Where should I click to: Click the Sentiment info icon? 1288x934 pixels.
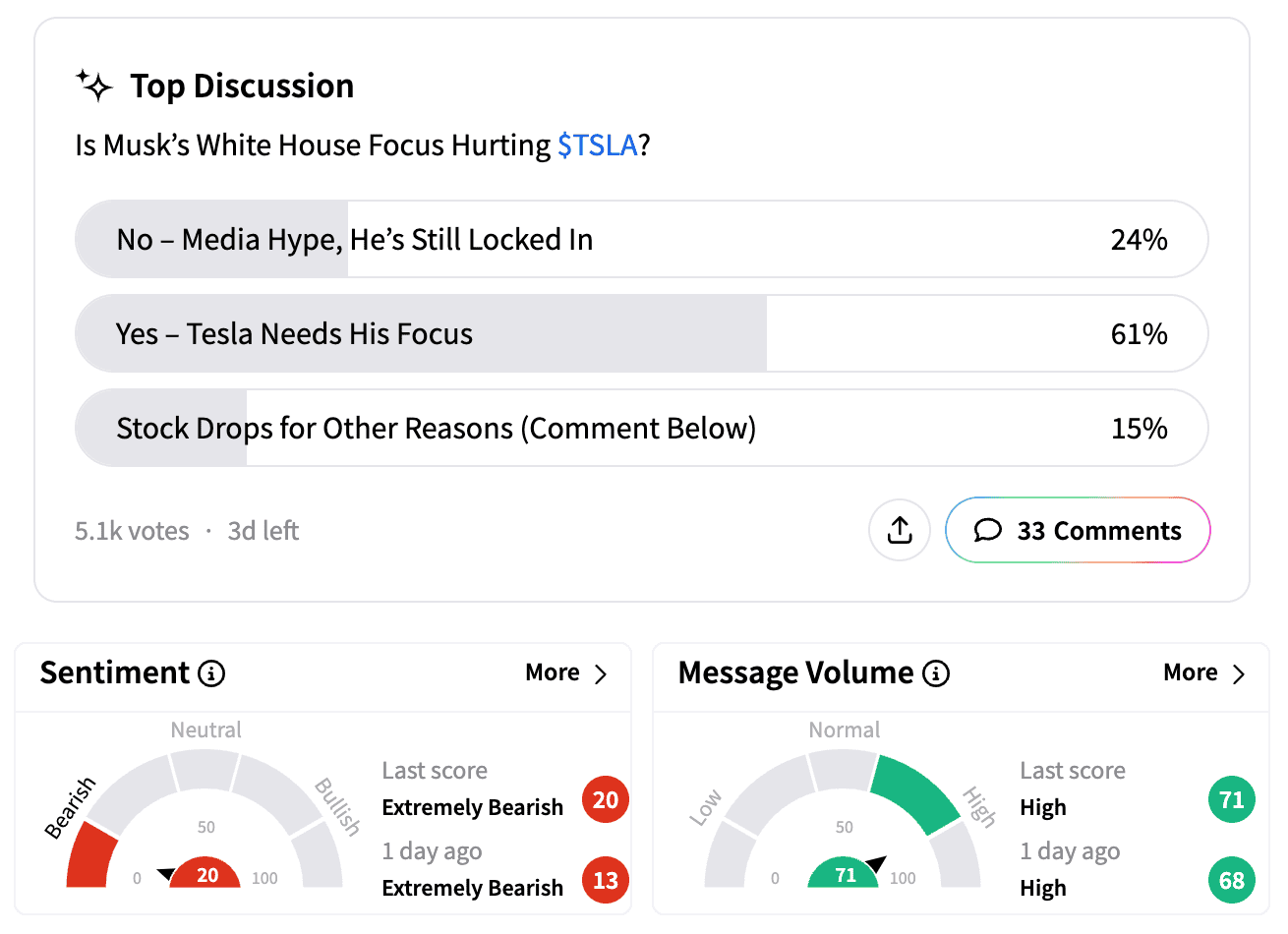211,673
